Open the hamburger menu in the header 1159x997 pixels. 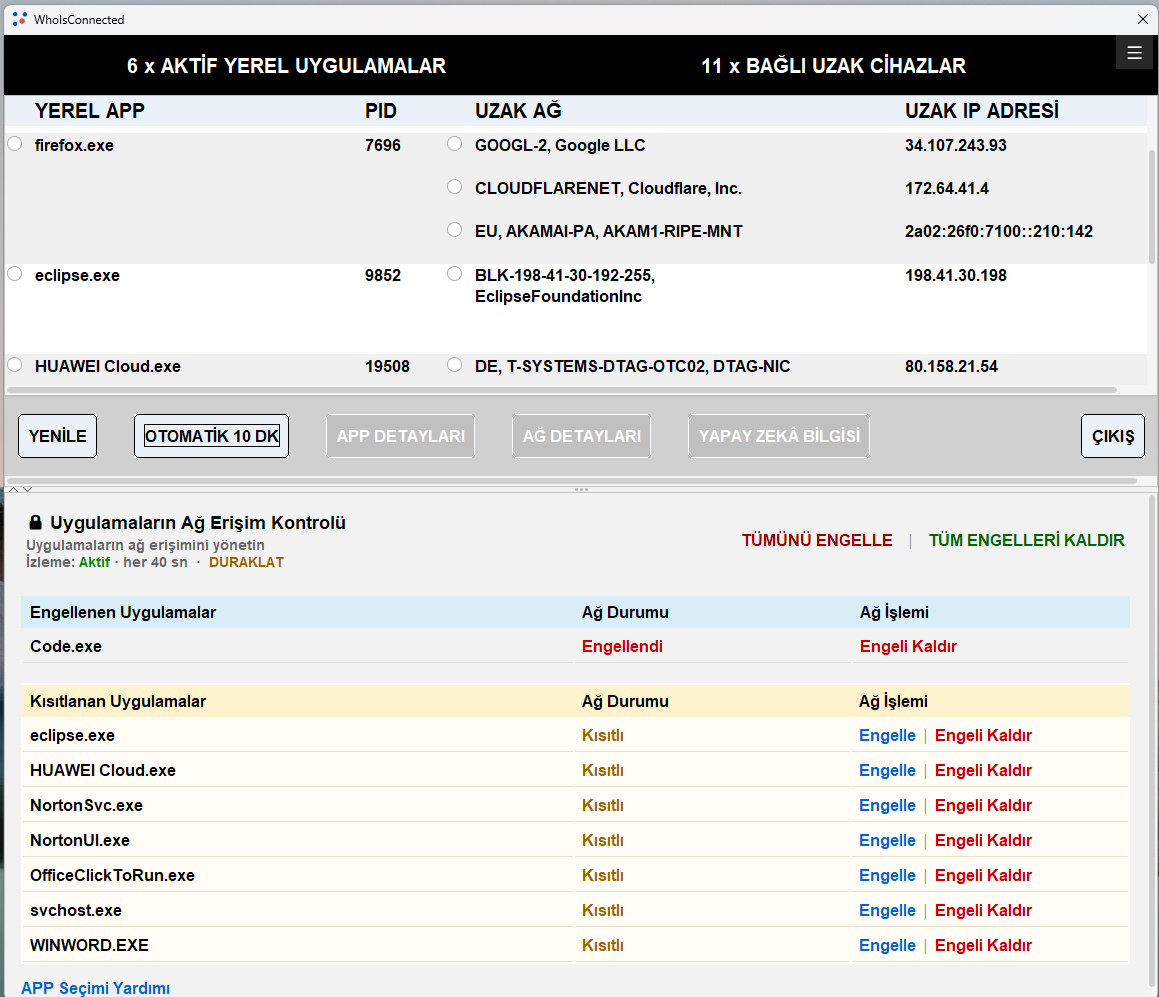(1134, 53)
